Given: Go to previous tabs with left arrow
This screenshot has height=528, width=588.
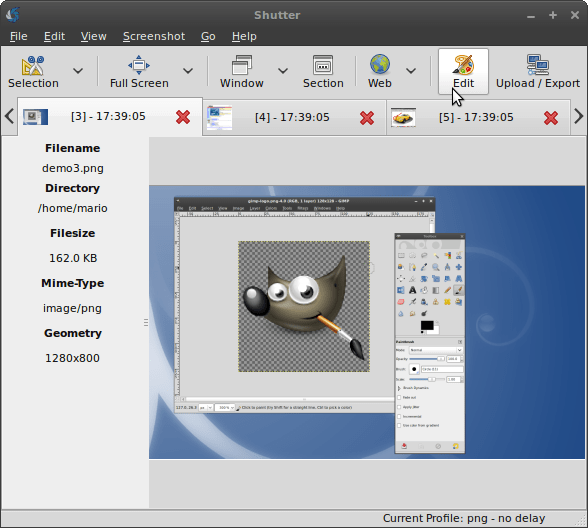Looking at the screenshot, I should [x=9, y=116].
